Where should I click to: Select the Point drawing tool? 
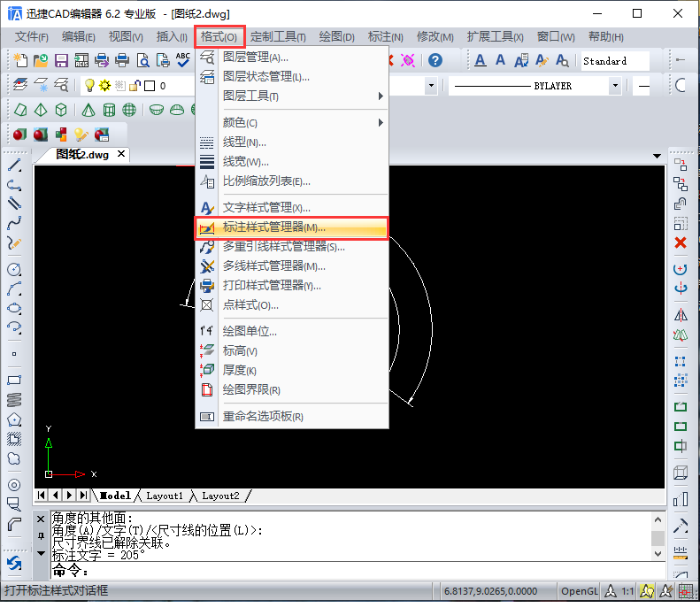(x=14, y=354)
